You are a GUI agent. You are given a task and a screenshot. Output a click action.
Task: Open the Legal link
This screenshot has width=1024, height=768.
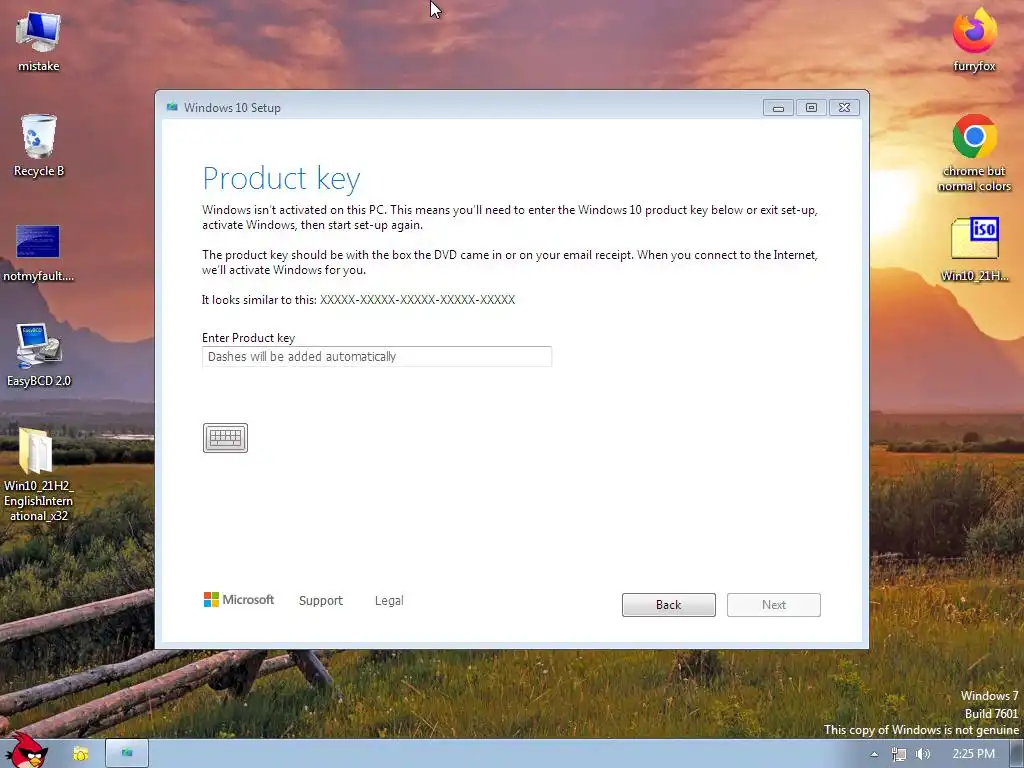point(389,600)
